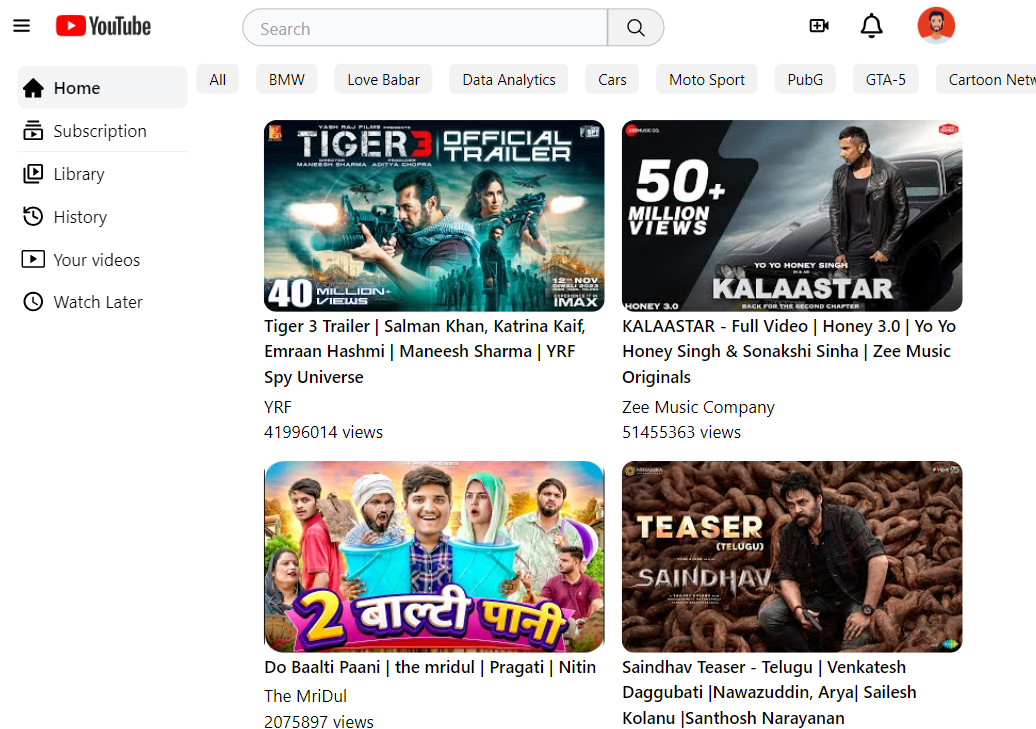
Task: Play the Tiger 3 trailer thumbnail
Action: pyautogui.click(x=434, y=215)
